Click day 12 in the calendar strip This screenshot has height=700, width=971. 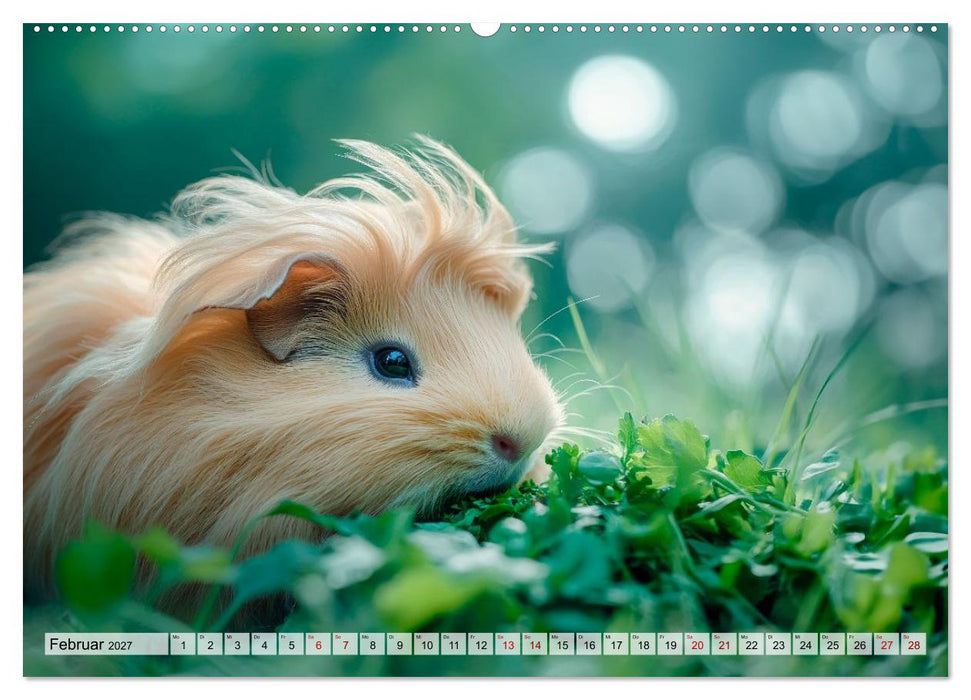click(481, 644)
